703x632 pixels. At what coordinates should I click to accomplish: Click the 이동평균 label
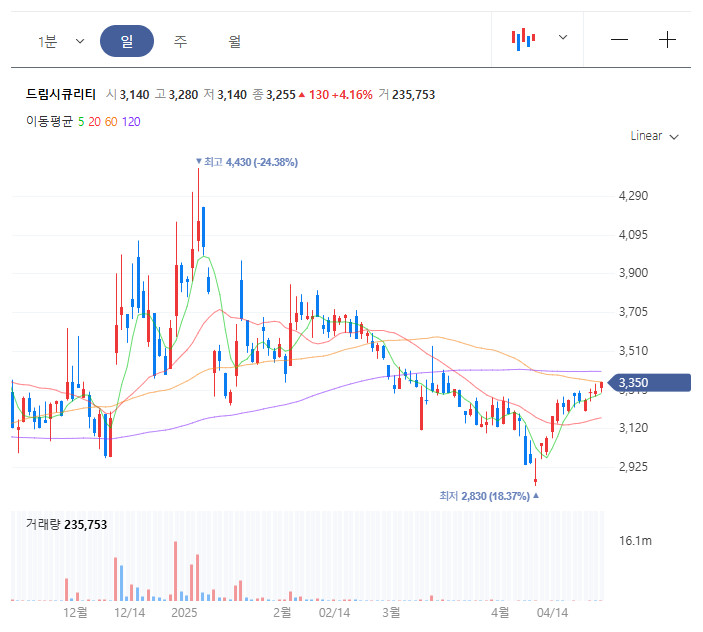(x=49, y=121)
